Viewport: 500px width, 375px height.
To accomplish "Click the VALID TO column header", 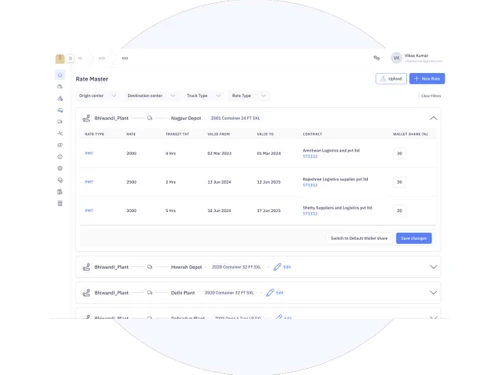I will coord(265,134).
